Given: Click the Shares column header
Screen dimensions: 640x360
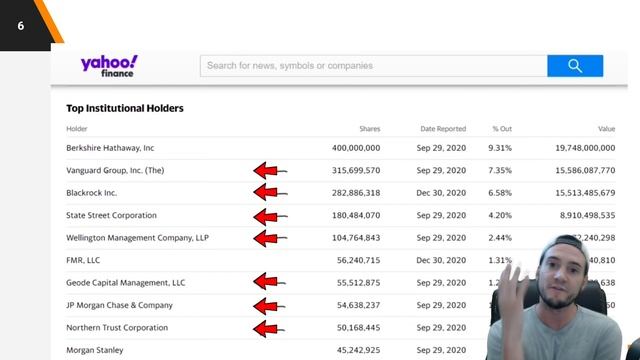Looking at the screenshot, I should (x=370, y=129).
